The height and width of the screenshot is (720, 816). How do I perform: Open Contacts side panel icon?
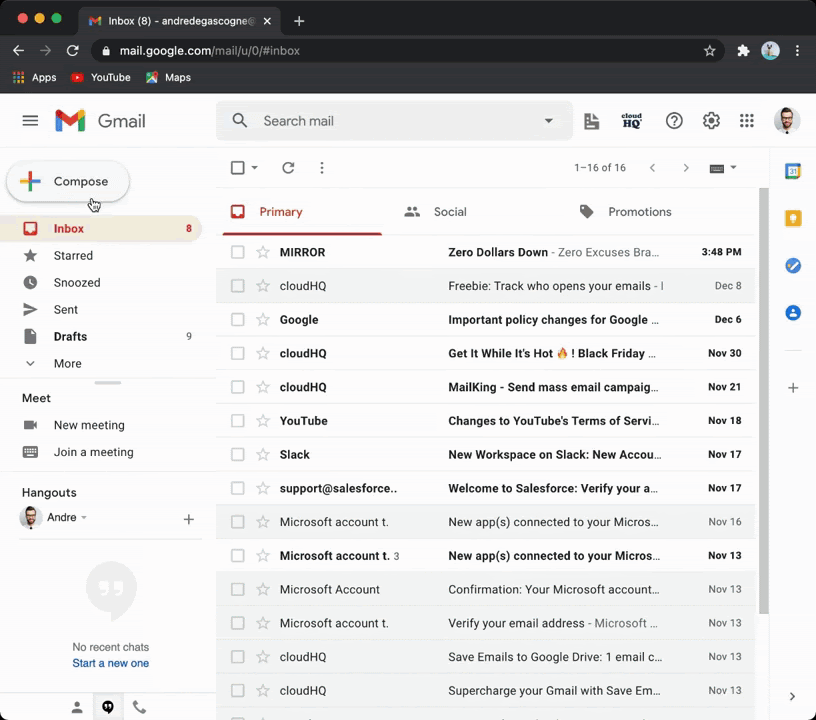tap(793, 313)
